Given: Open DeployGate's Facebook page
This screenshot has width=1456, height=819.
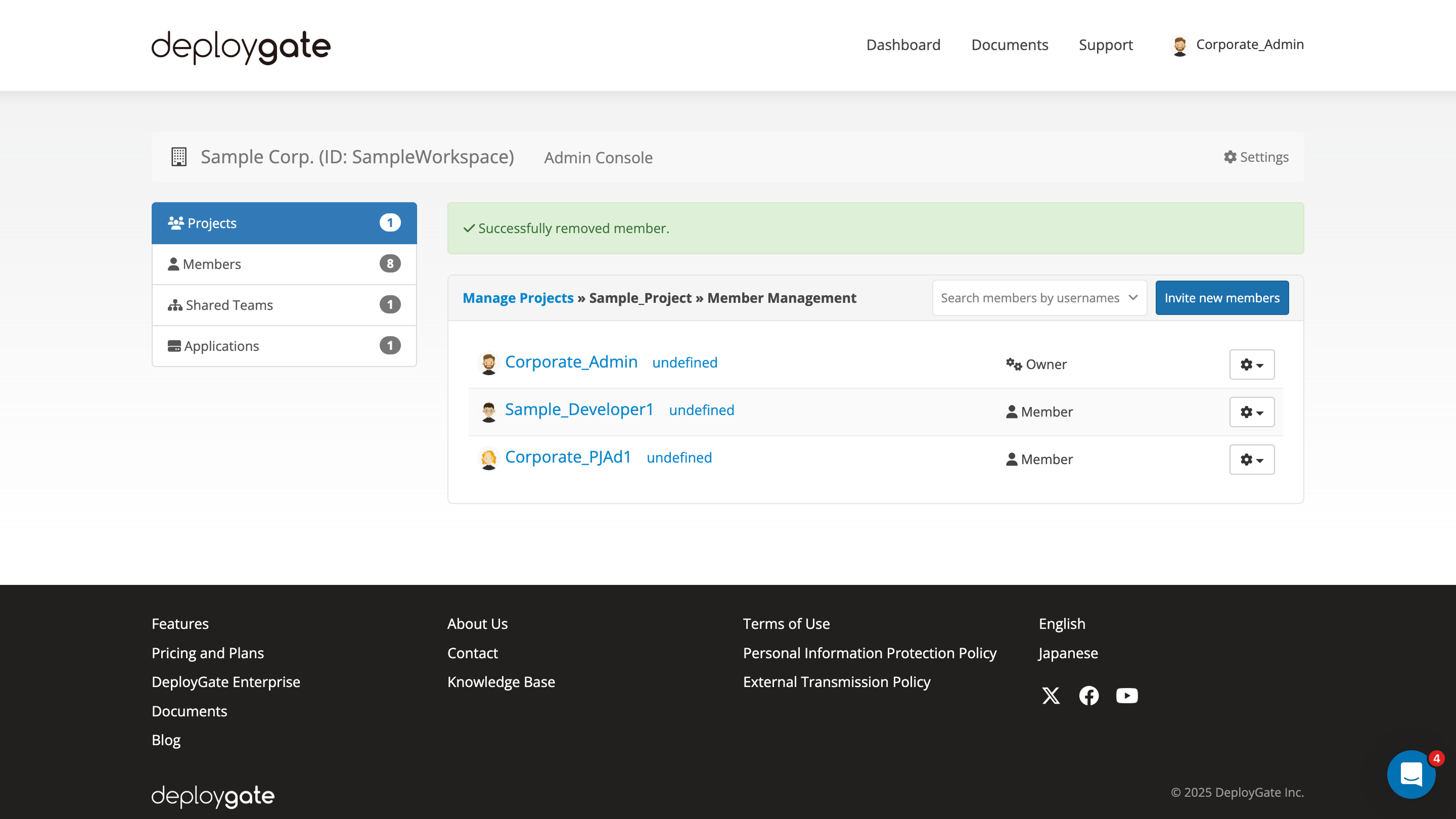Looking at the screenshot, I should click(x=1088, y=696).
